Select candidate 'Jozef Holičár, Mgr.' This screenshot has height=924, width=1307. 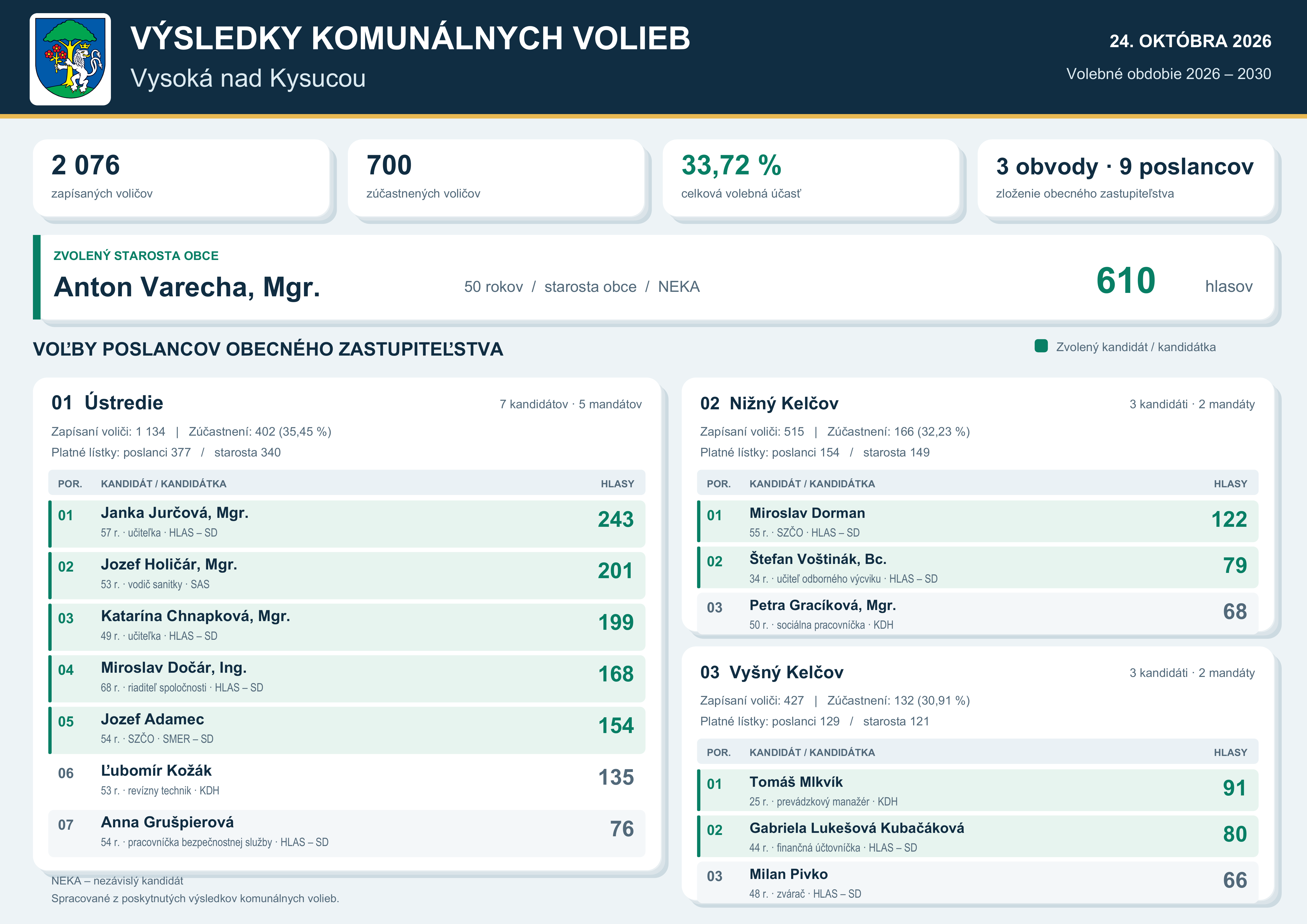(347, 575)
